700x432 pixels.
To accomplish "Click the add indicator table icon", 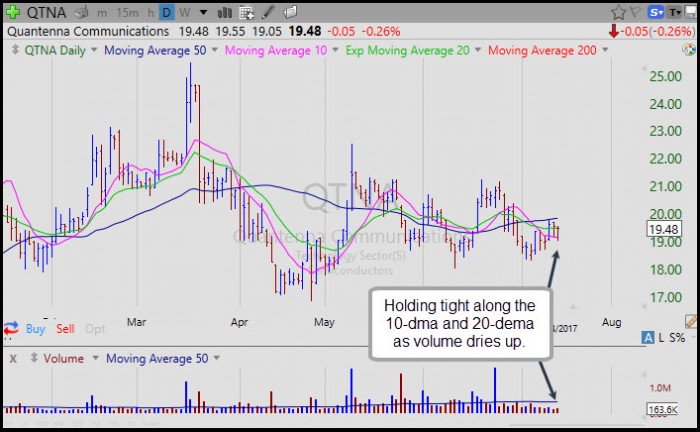I will (246, 12).
